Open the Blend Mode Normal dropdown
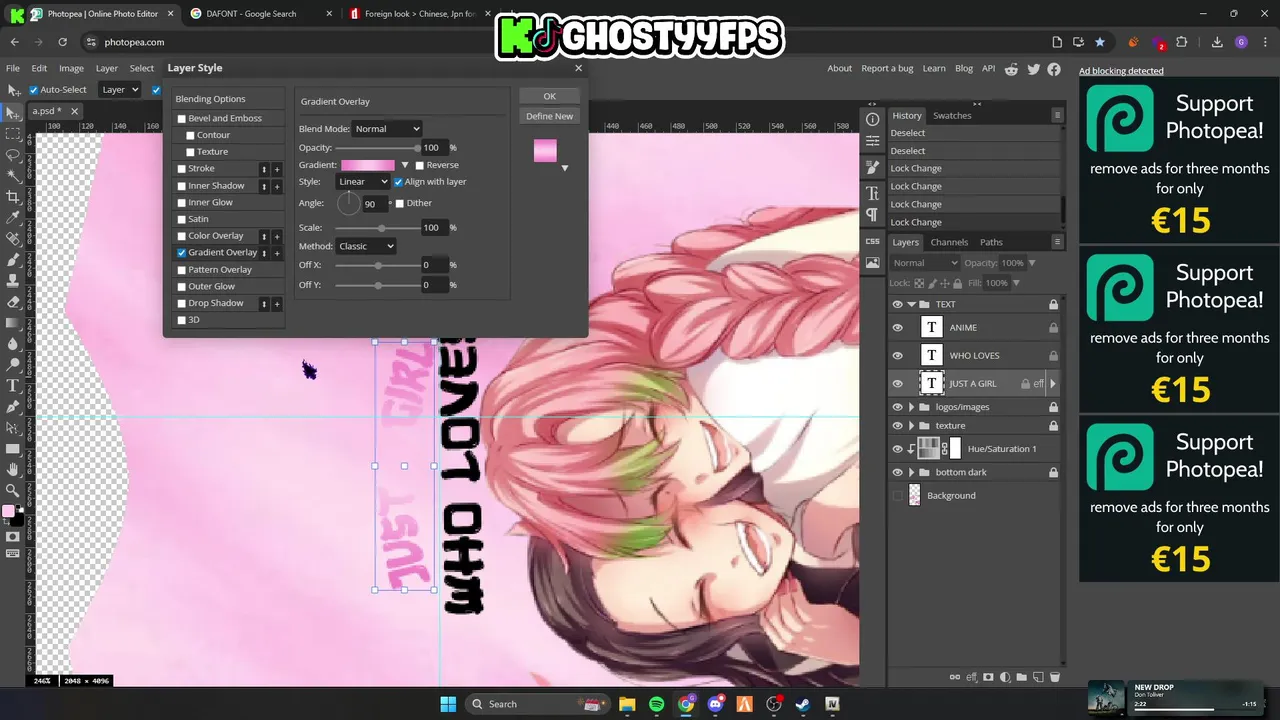The width and height of the screenshot is (1280, 720). click(x=387, y=129)
